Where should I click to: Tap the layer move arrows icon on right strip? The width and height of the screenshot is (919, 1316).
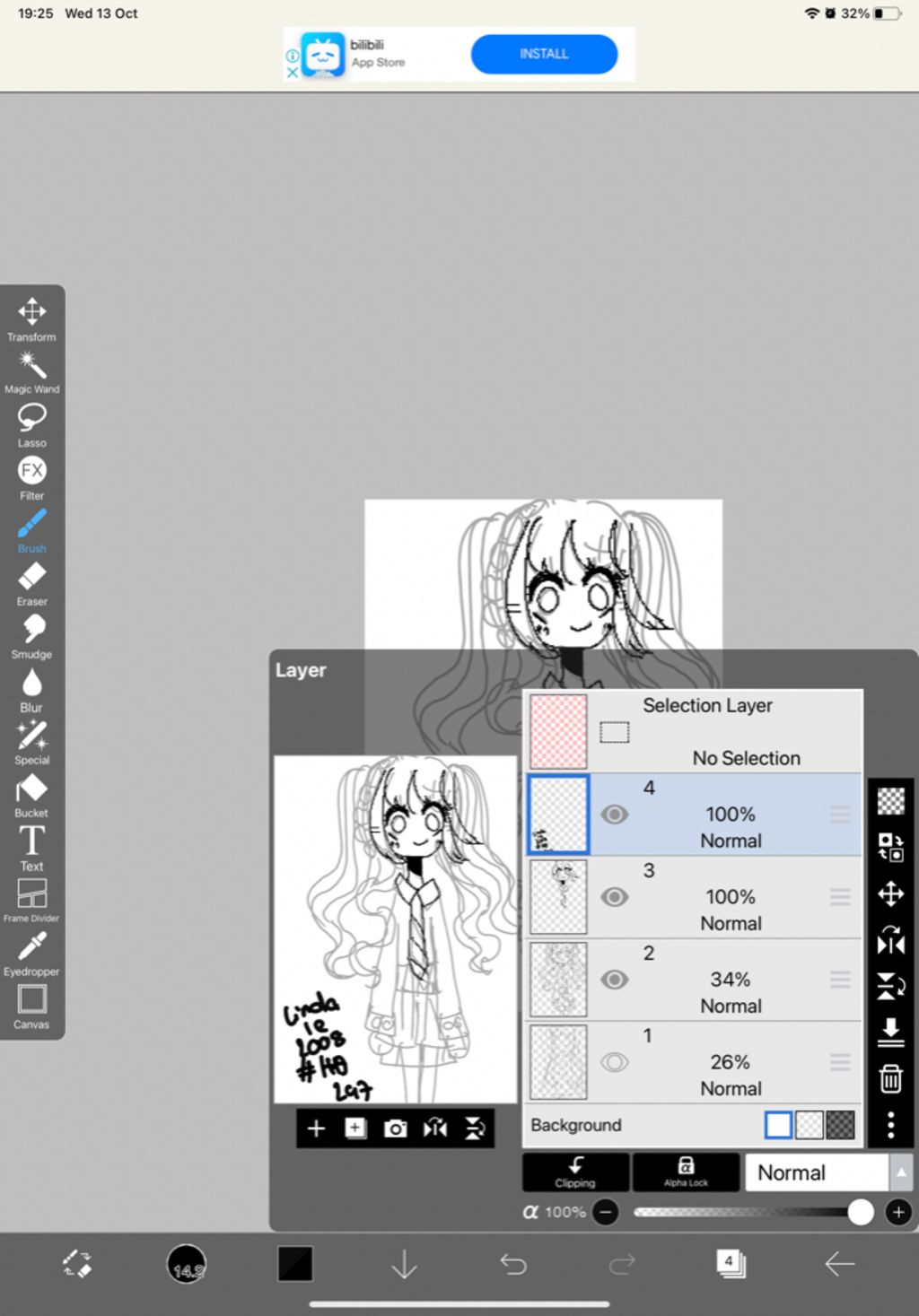click(890, 894)
